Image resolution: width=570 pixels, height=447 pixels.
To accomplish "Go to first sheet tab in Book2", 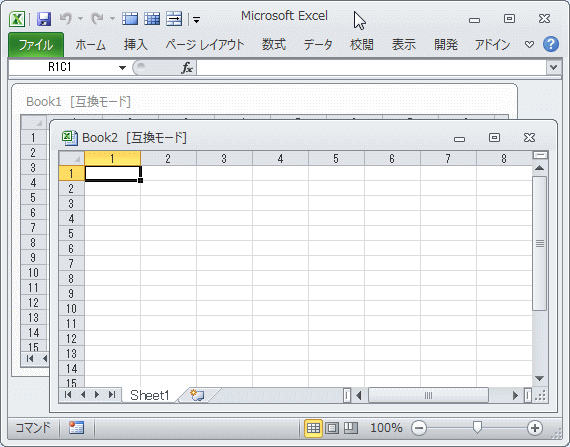I will tap(68, 395).
